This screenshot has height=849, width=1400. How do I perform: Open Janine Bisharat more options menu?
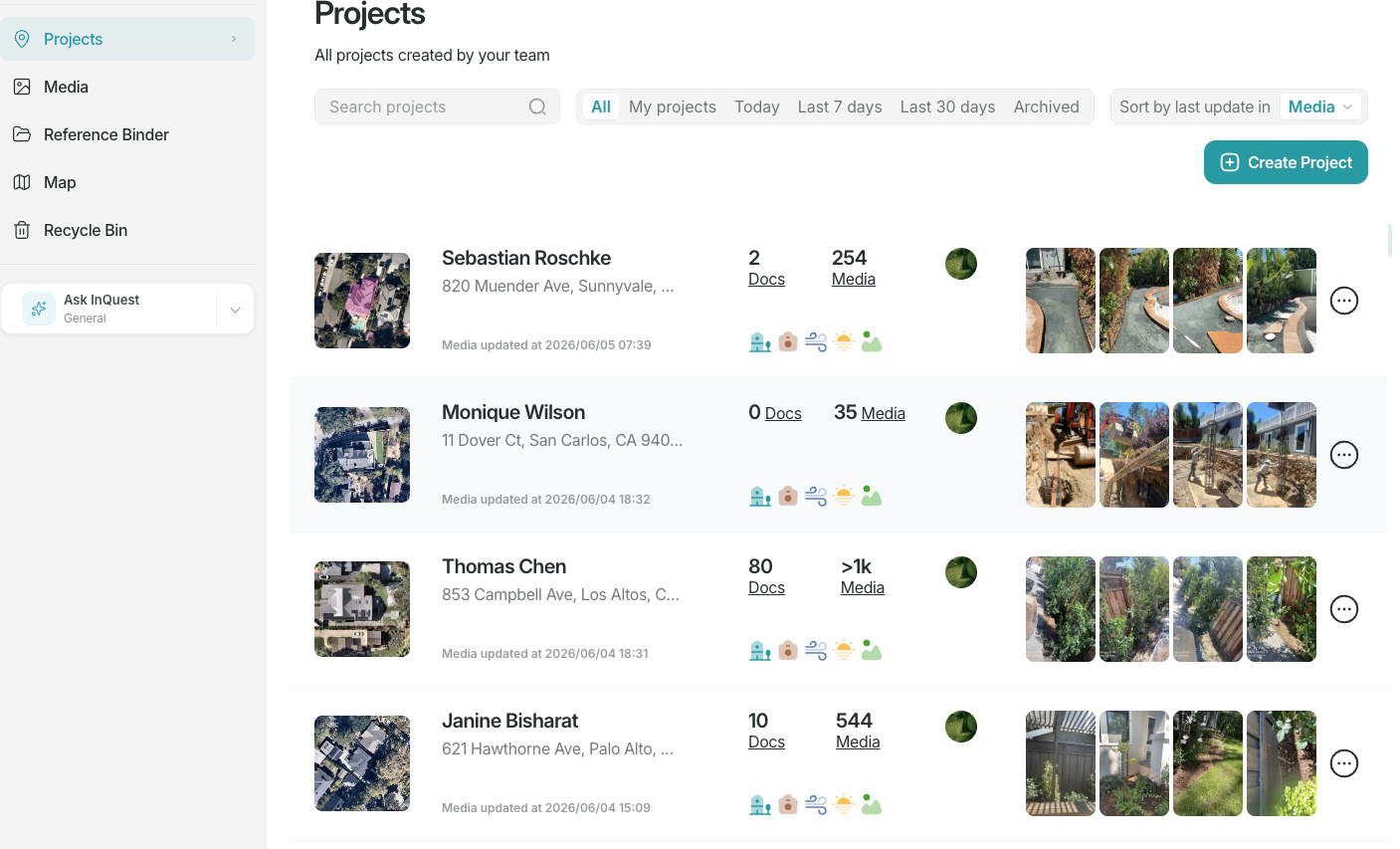tap(1344, 763)
